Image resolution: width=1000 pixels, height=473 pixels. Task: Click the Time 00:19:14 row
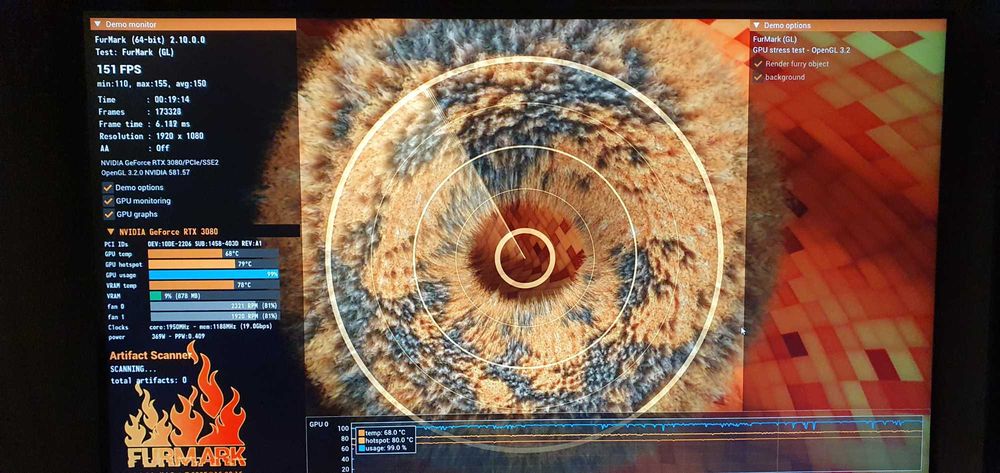click(143, 100)
